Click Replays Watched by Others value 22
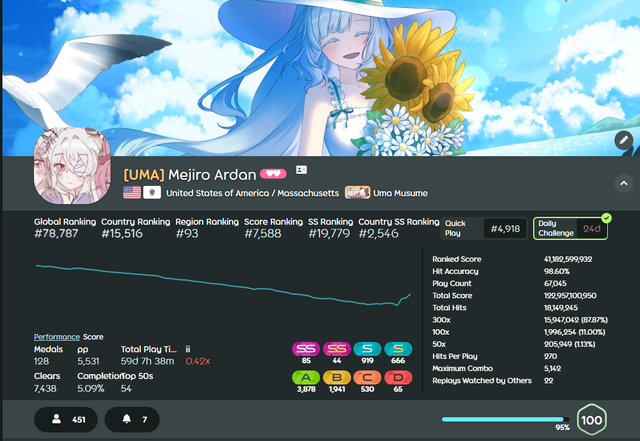The width and height of the screenshot is (640, 441). (x=548, y=381)
